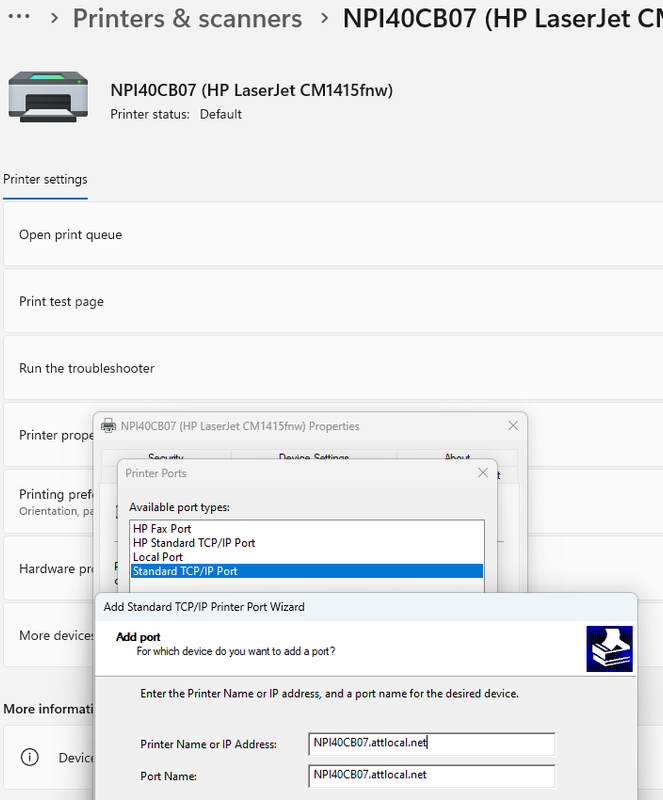Select Local Port from the list

[x=158, y=557]
